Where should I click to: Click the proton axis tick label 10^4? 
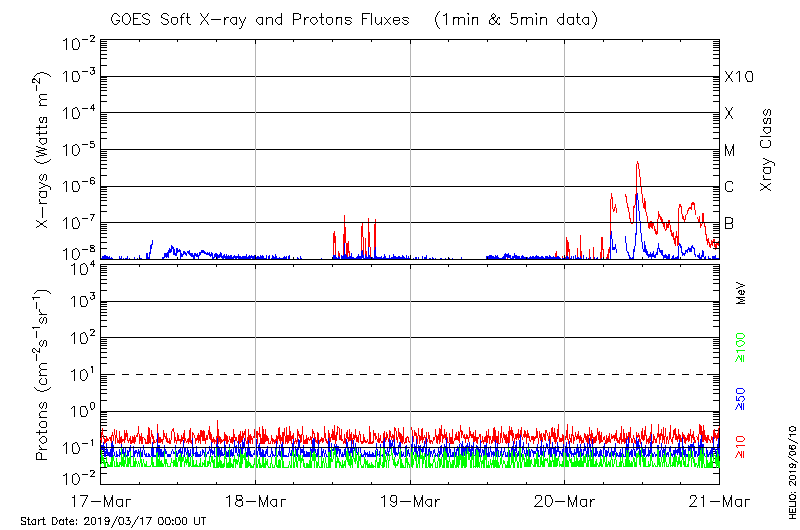tap(82, 268)
